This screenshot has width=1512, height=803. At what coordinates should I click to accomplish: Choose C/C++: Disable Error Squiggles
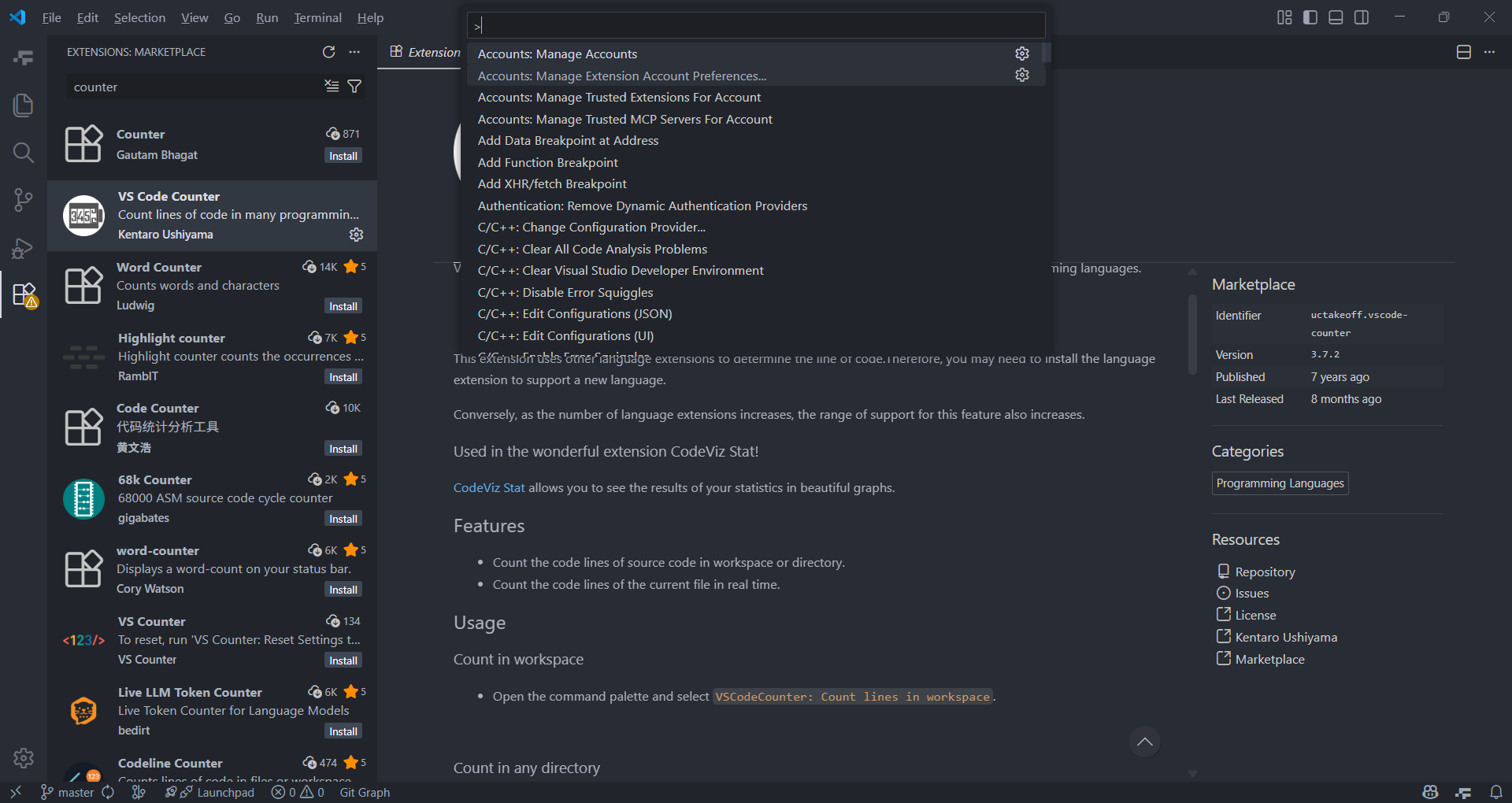[x=756, y=292]
